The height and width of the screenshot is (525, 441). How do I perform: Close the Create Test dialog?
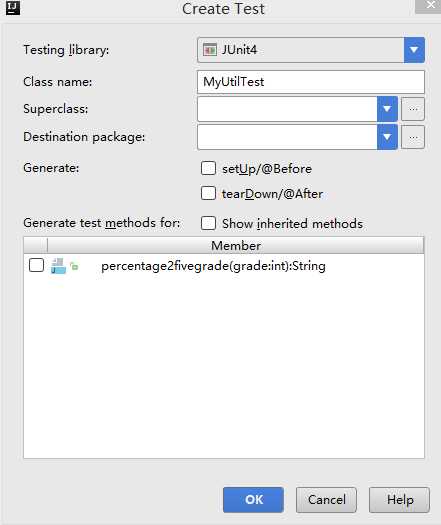[x=428, y=6]
